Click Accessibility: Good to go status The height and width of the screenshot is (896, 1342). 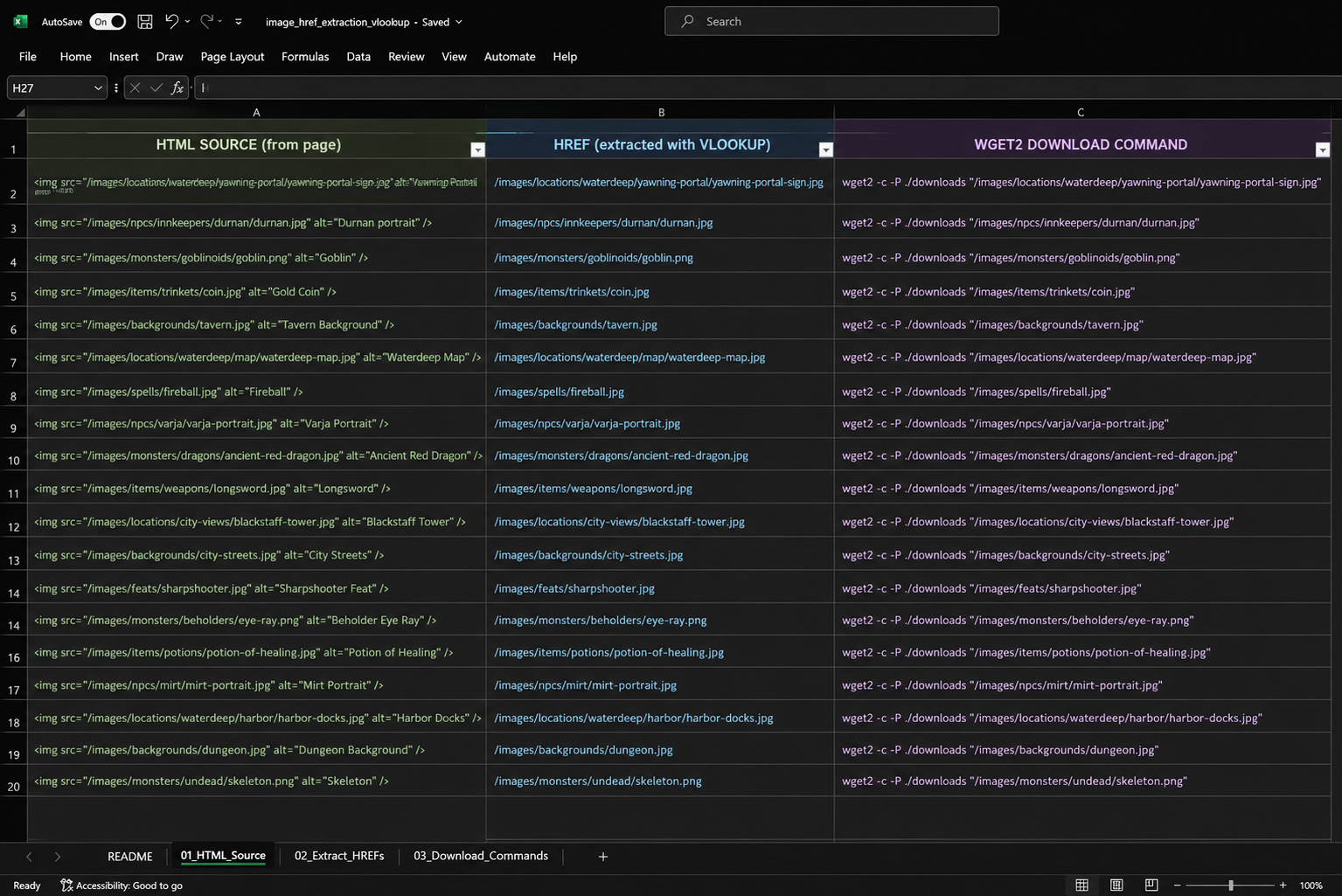tap(122, 886)
